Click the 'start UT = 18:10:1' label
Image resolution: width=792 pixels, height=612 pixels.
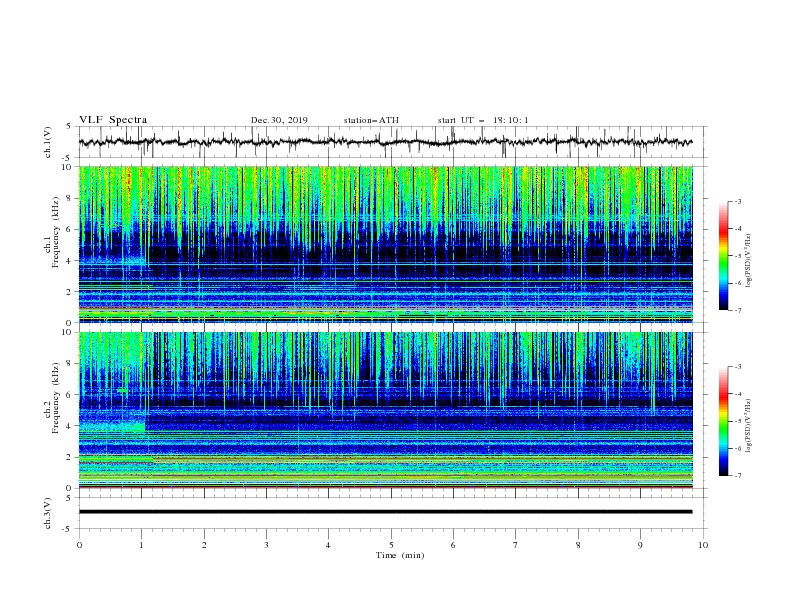pos(483,120)
